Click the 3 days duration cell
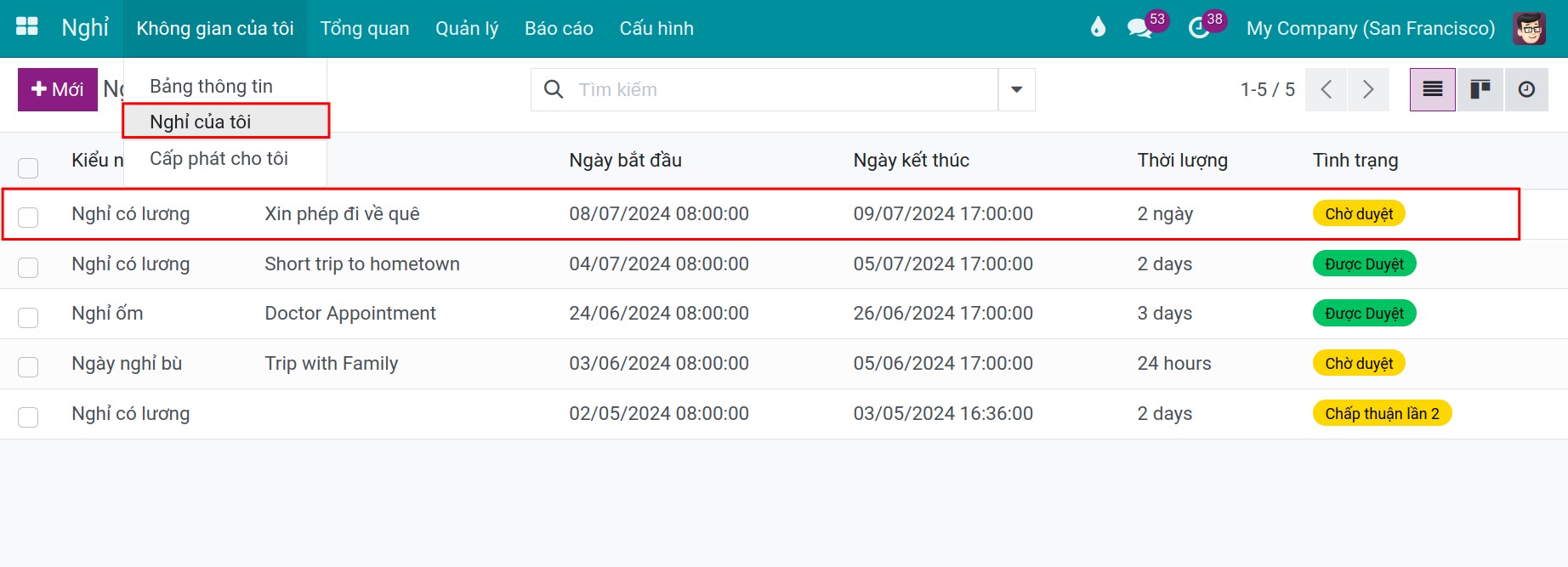This screenshot has width=1568, height=567. point(1165,313)
